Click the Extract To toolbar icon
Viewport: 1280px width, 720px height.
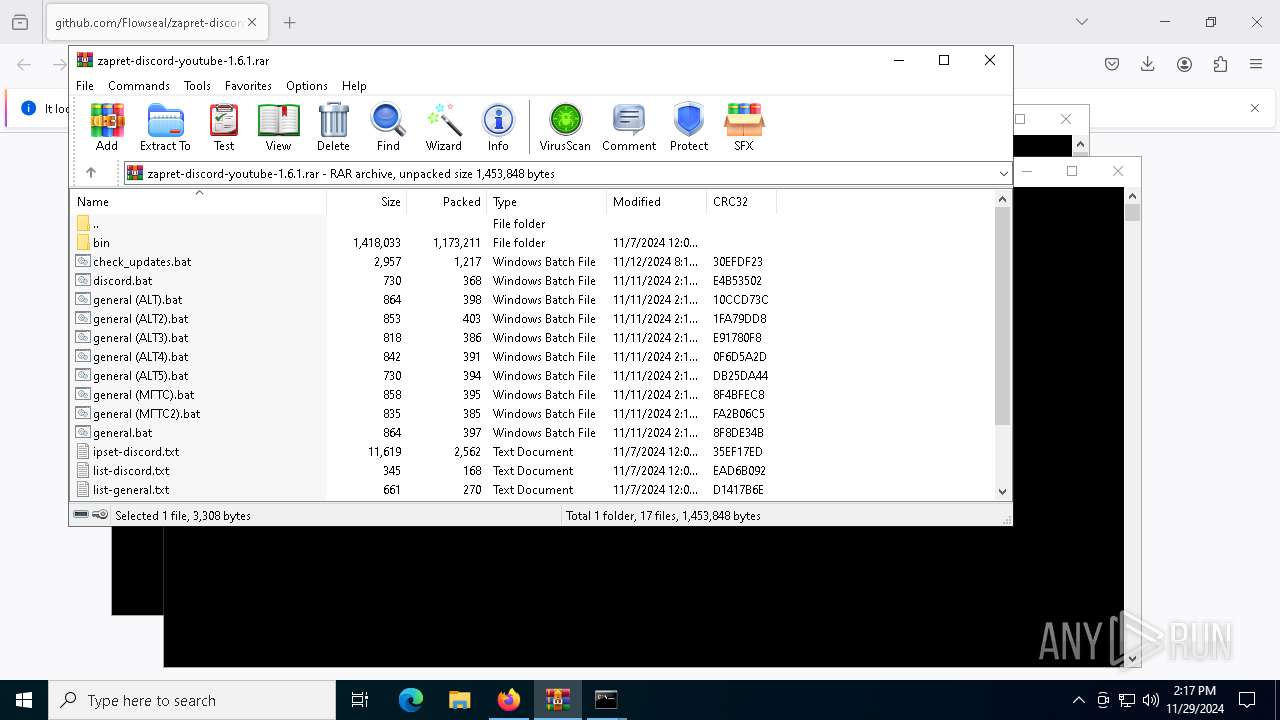(165, 127)
